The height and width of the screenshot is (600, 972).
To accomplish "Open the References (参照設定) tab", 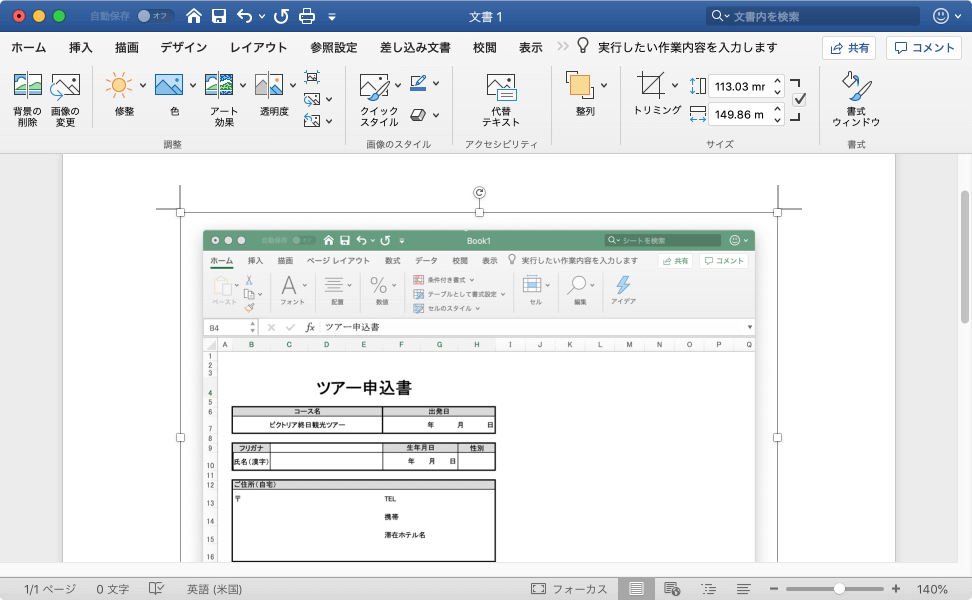I will [x=334, y=47].
